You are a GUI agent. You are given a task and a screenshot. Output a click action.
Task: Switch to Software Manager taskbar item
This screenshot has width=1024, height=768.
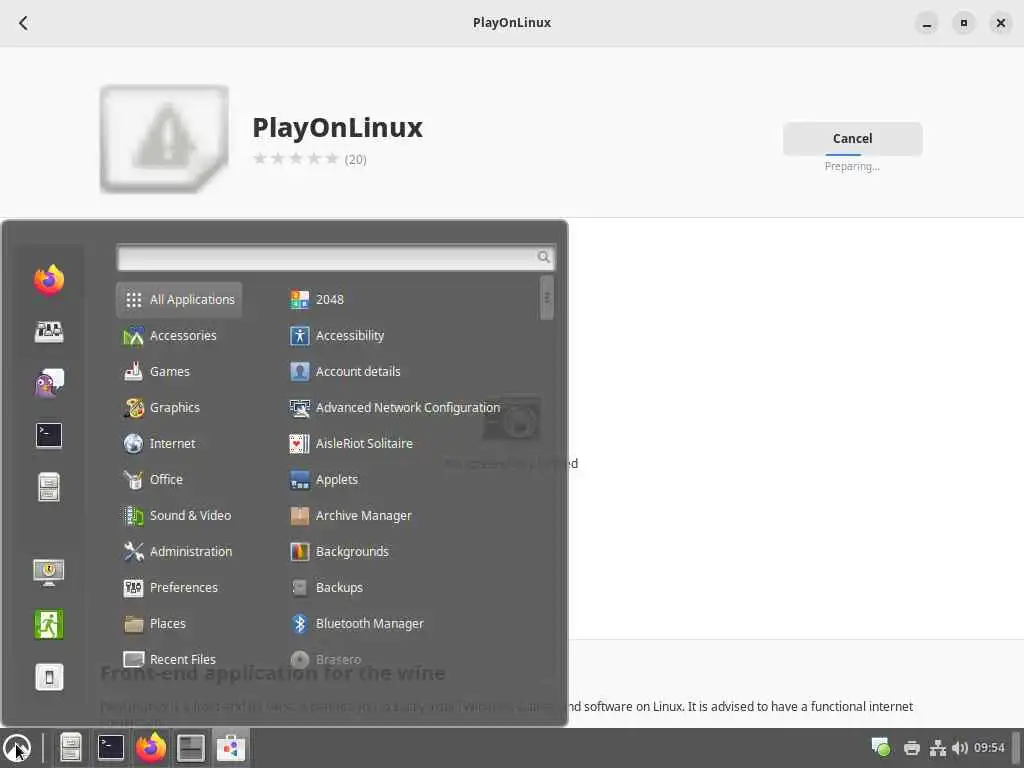231,748
